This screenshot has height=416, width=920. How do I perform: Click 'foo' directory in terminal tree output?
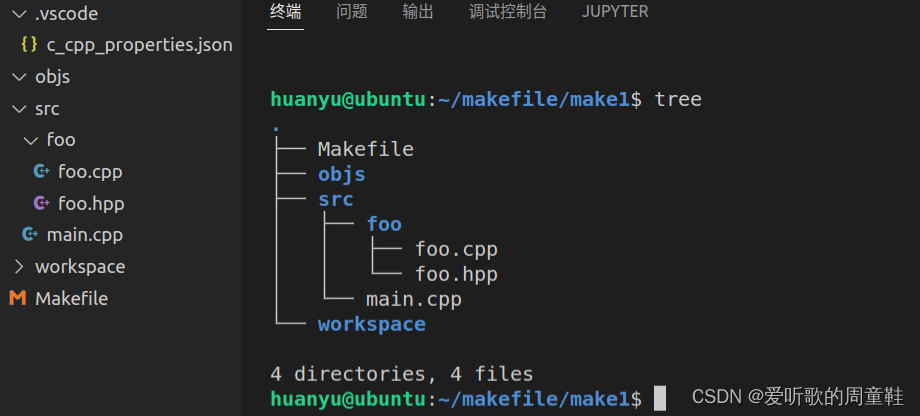coord(384,224)
